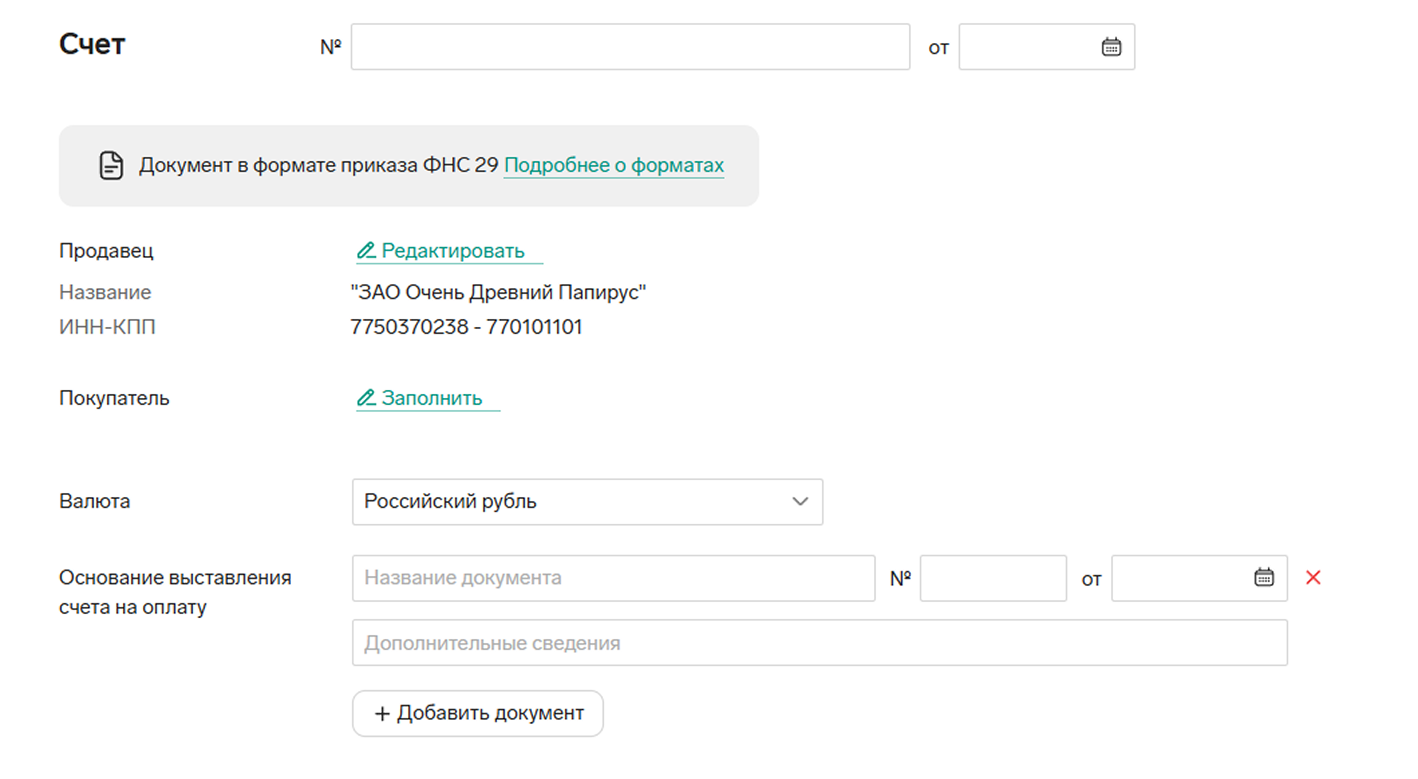Click the Дополнительные сведения field
This screenshot has width=1418, height=779.
click(819, 643)
